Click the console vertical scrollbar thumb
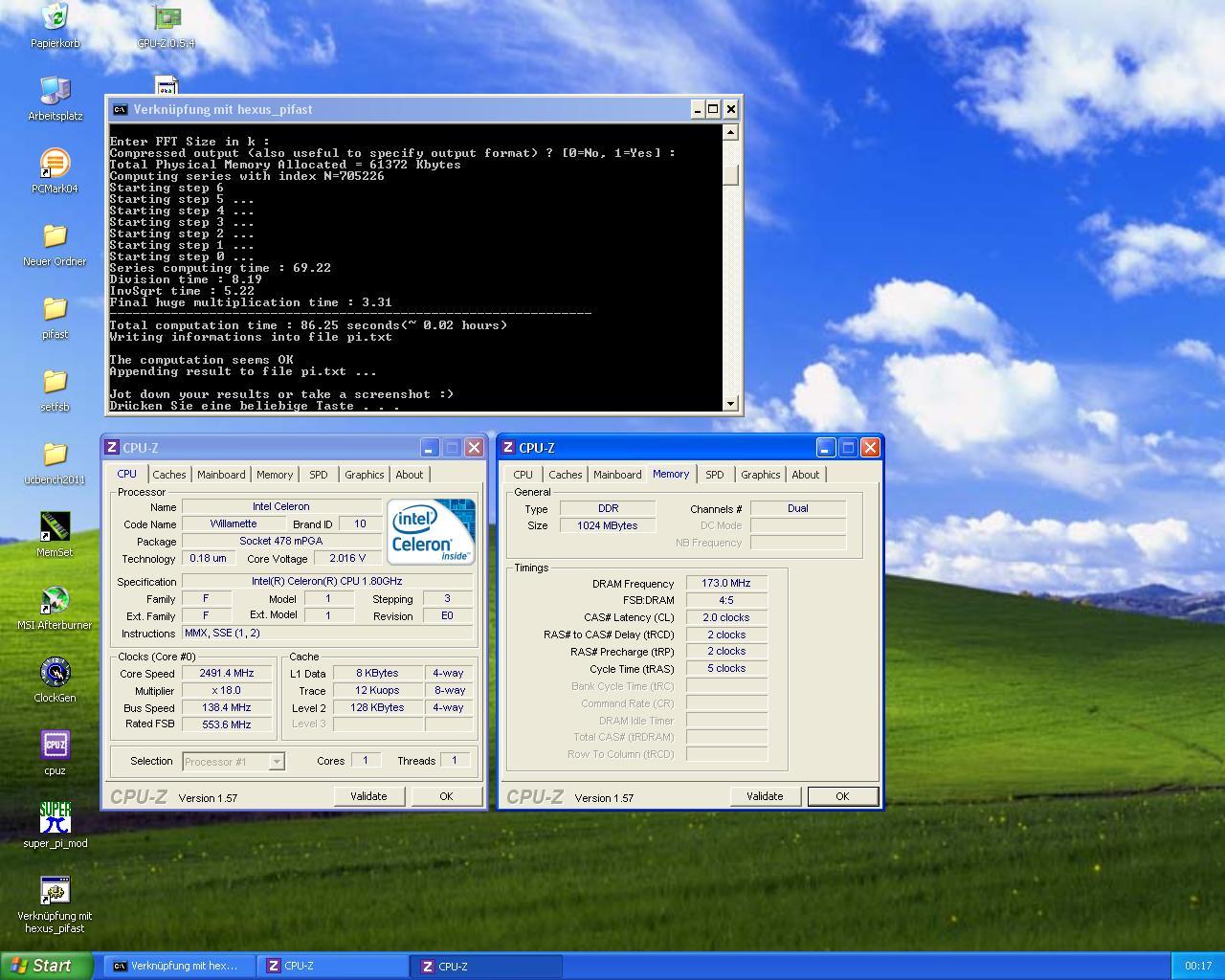 click(x=731, y=175)
